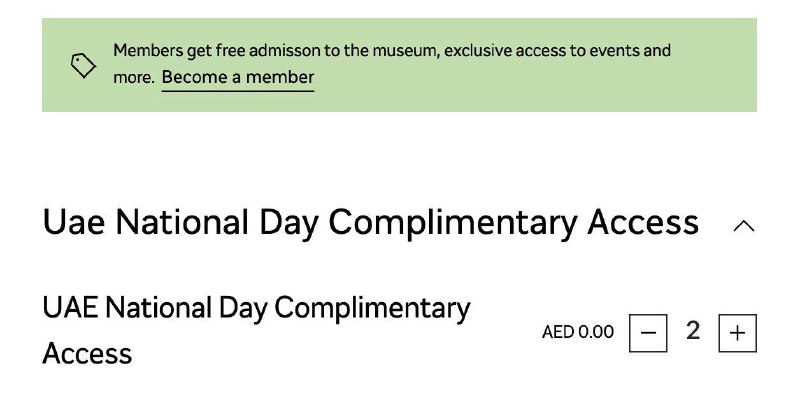Remove one complimentary ticket
This screenshot has width=800, height=415.
pos(648,333)
